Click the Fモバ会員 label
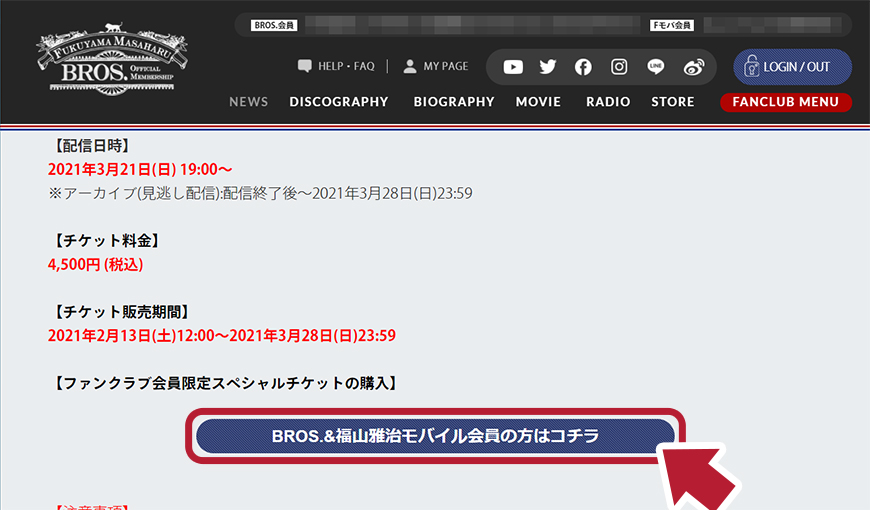This screenshot has width=870, height=510. pos(672,26)
